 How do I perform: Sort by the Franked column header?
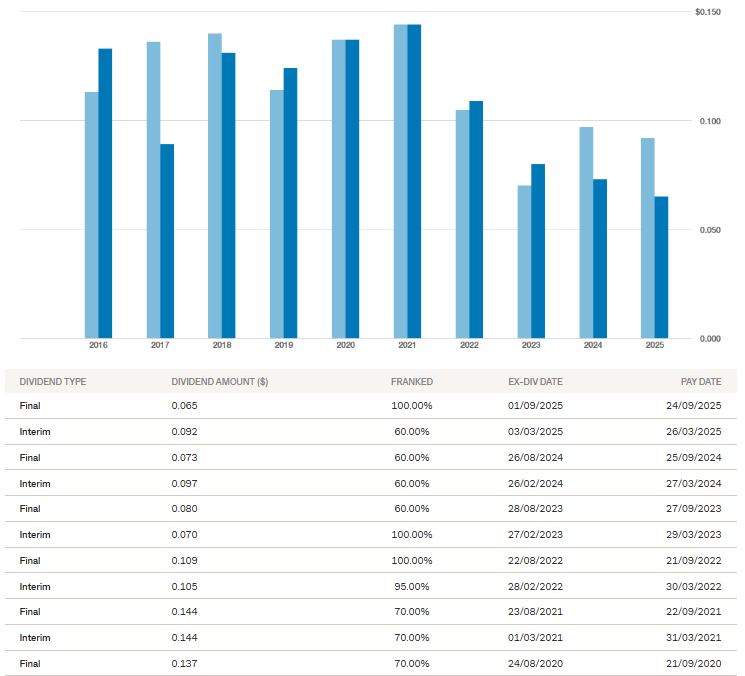tap(411, 382)
